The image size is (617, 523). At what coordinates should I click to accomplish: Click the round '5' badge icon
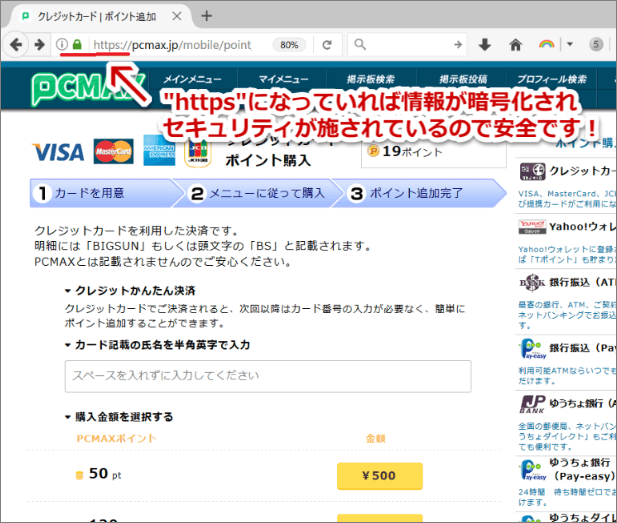(x=596, y=44)
